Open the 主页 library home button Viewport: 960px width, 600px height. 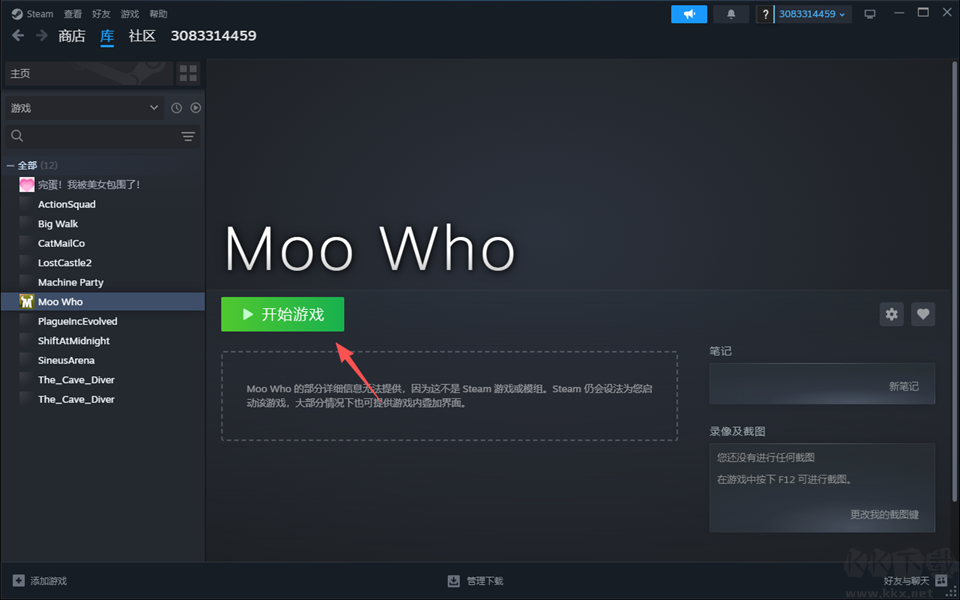point(89,73)
